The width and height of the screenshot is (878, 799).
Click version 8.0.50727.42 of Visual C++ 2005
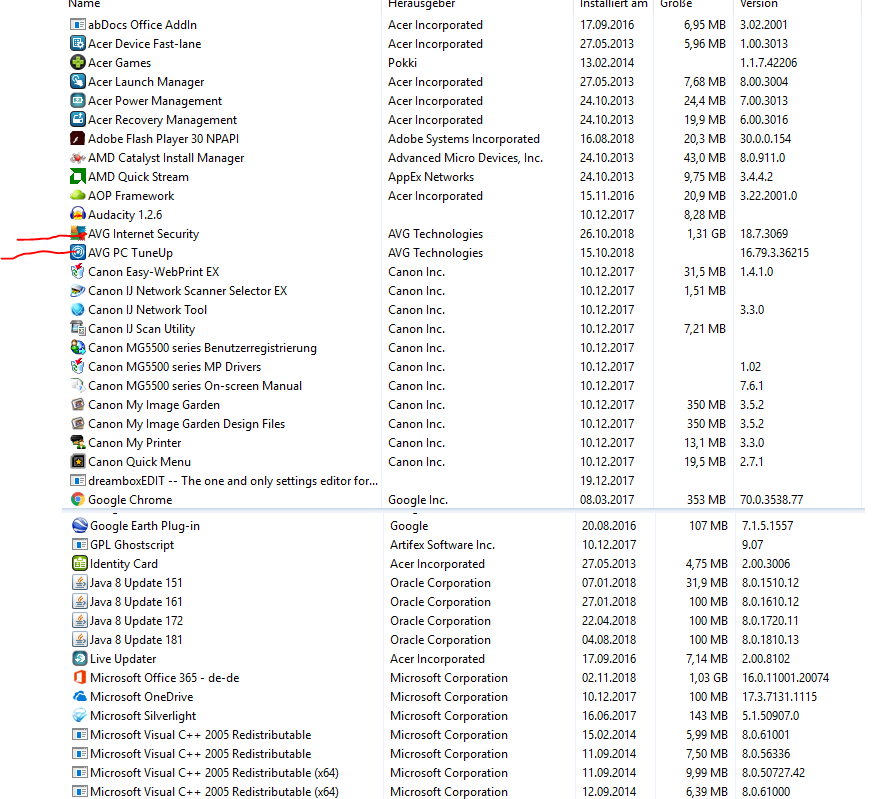(773, 773)
